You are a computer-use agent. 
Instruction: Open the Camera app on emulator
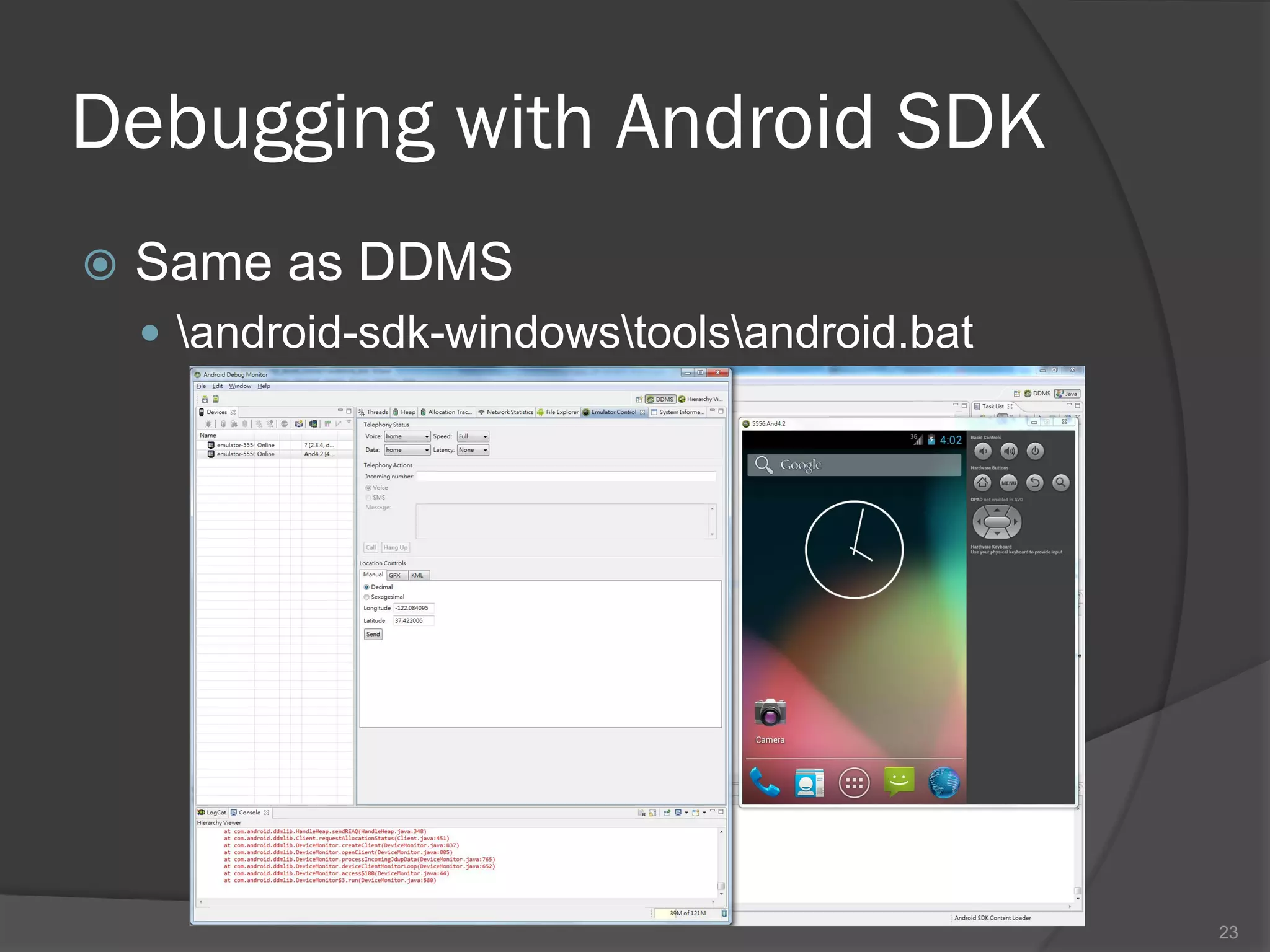(770, 720)
